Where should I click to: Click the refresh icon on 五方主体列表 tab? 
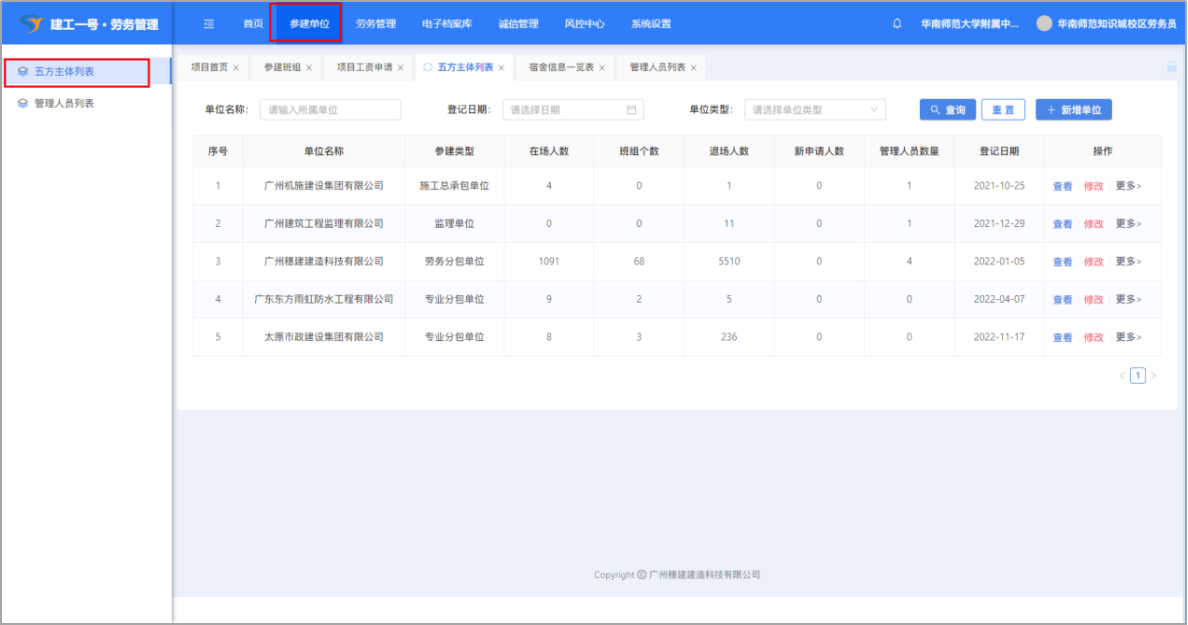pyautogui.click(x=428, y=68)
